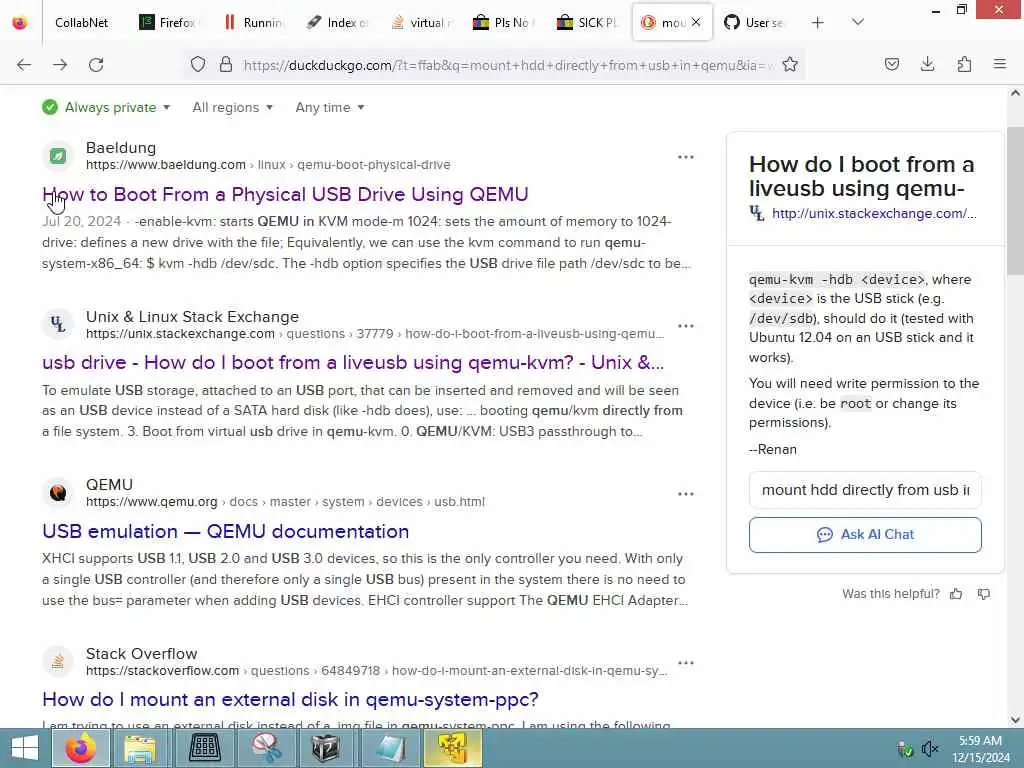
Task: Close the DuckDuckGo search tab
Action: (x=696, y=22)
